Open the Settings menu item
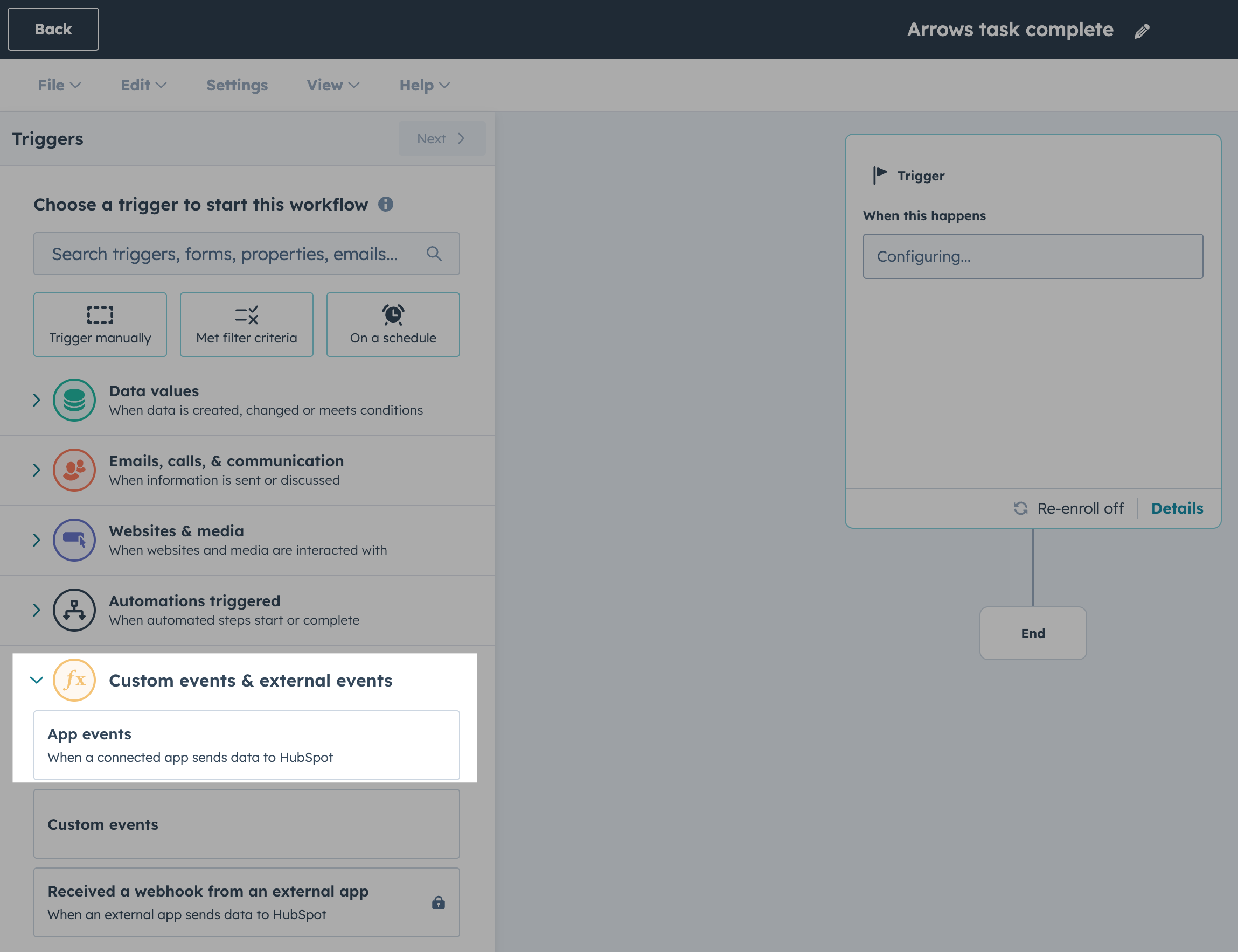Viewport: 1238px width, 952px height. pos(237,85)
